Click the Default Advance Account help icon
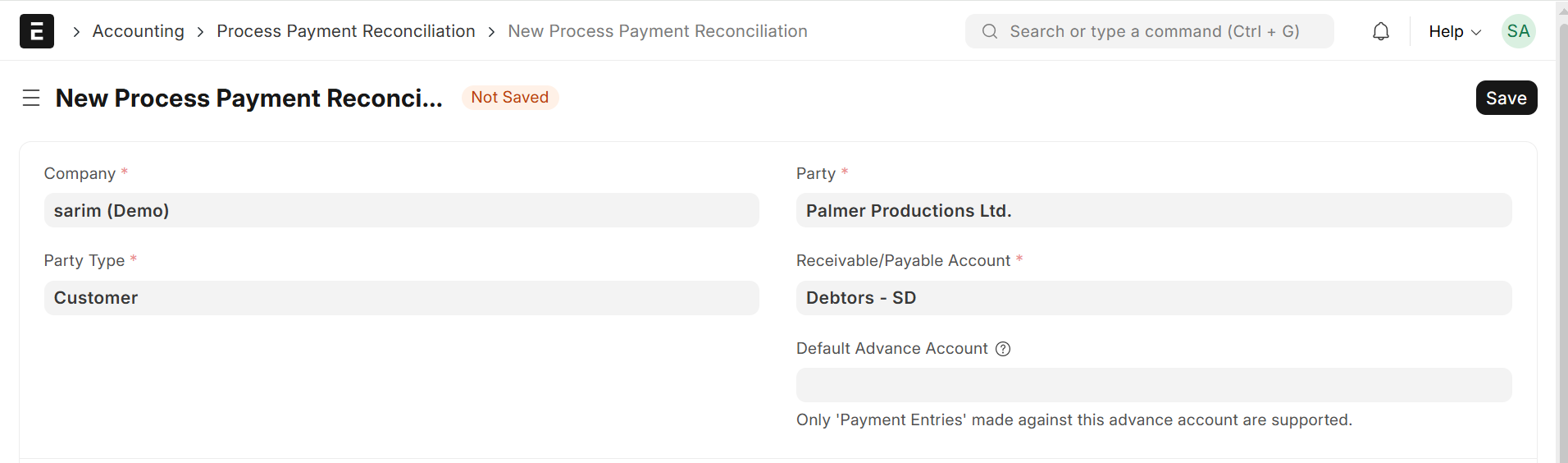Viewport: 1568px width, 463px height. (x=1003, y=349)
